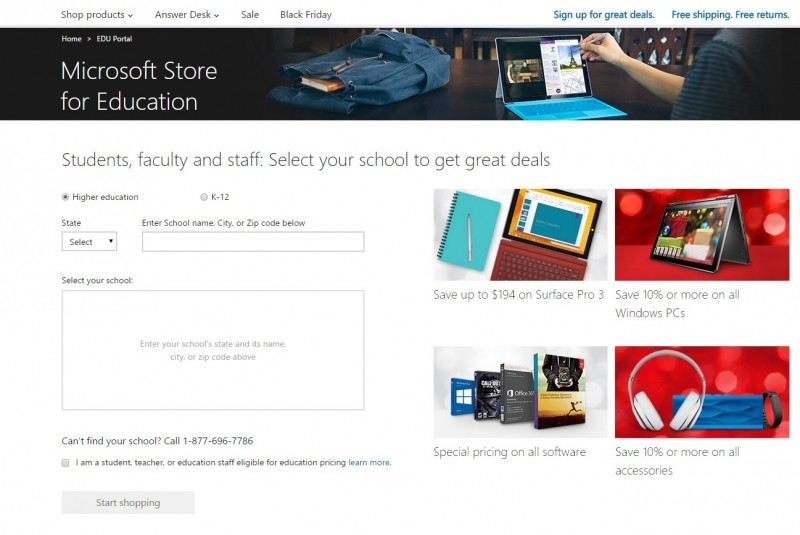Viewport: 800px width, 535px height.
Task: Click Free shipping. Free returns. link
Action: 731,15
